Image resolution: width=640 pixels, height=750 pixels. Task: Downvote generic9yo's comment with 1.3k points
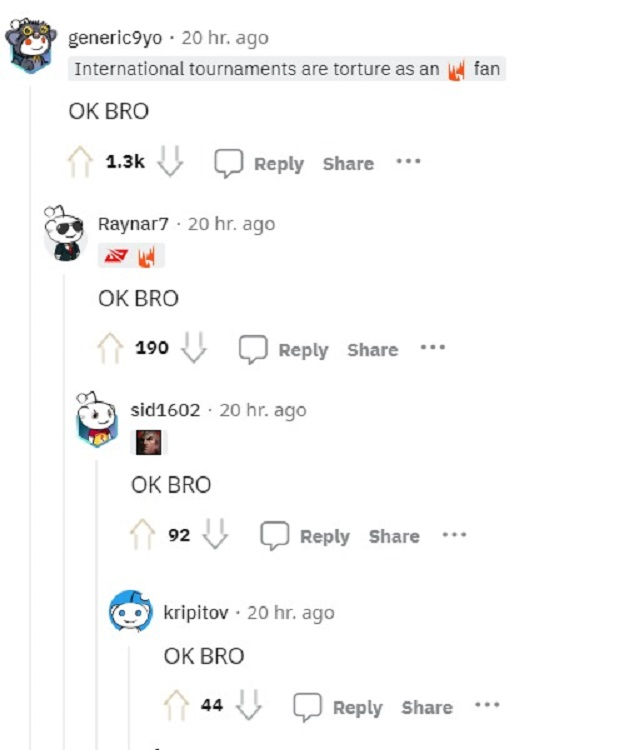170,161
